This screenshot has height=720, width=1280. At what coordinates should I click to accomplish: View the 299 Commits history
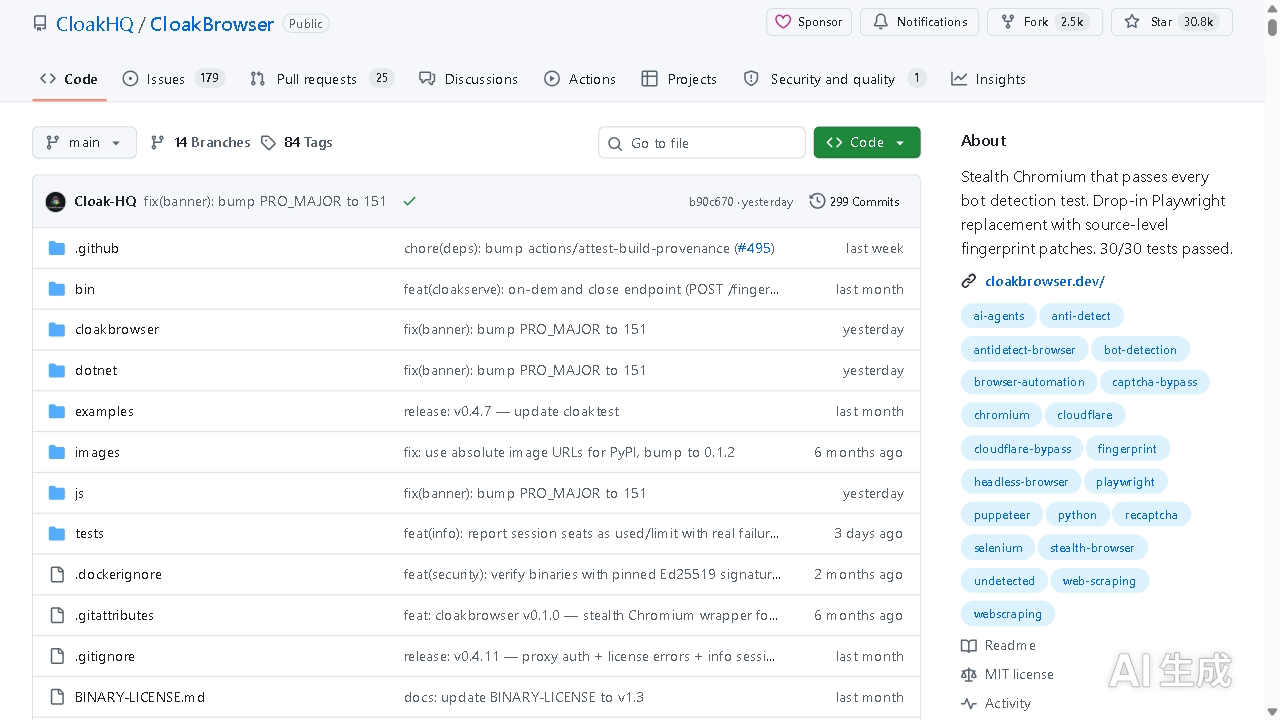(x=855, y=201)
